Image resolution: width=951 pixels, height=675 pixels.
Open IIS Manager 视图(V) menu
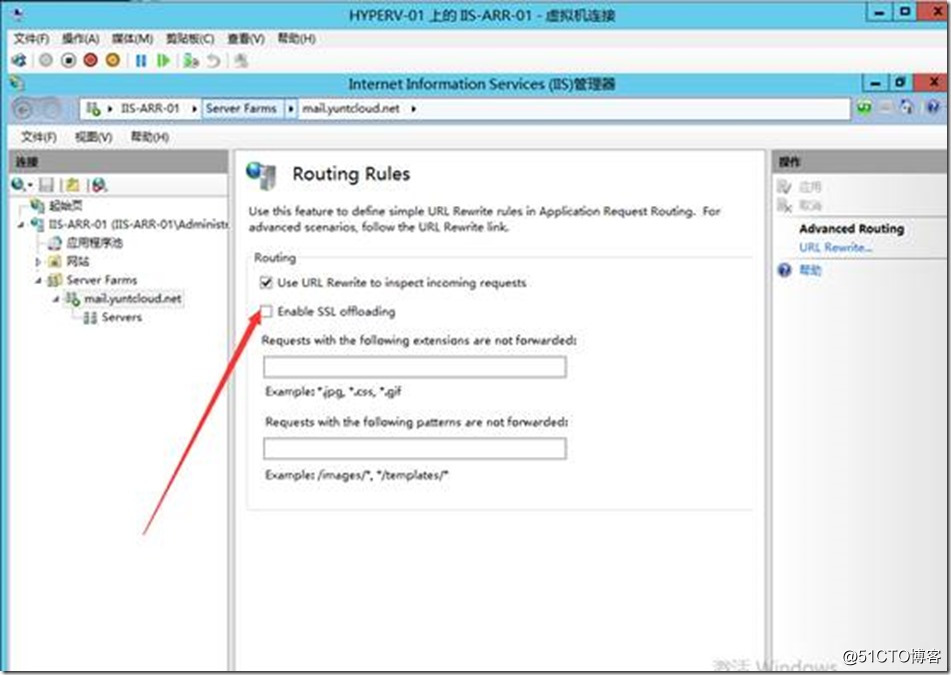pos(93,137)
